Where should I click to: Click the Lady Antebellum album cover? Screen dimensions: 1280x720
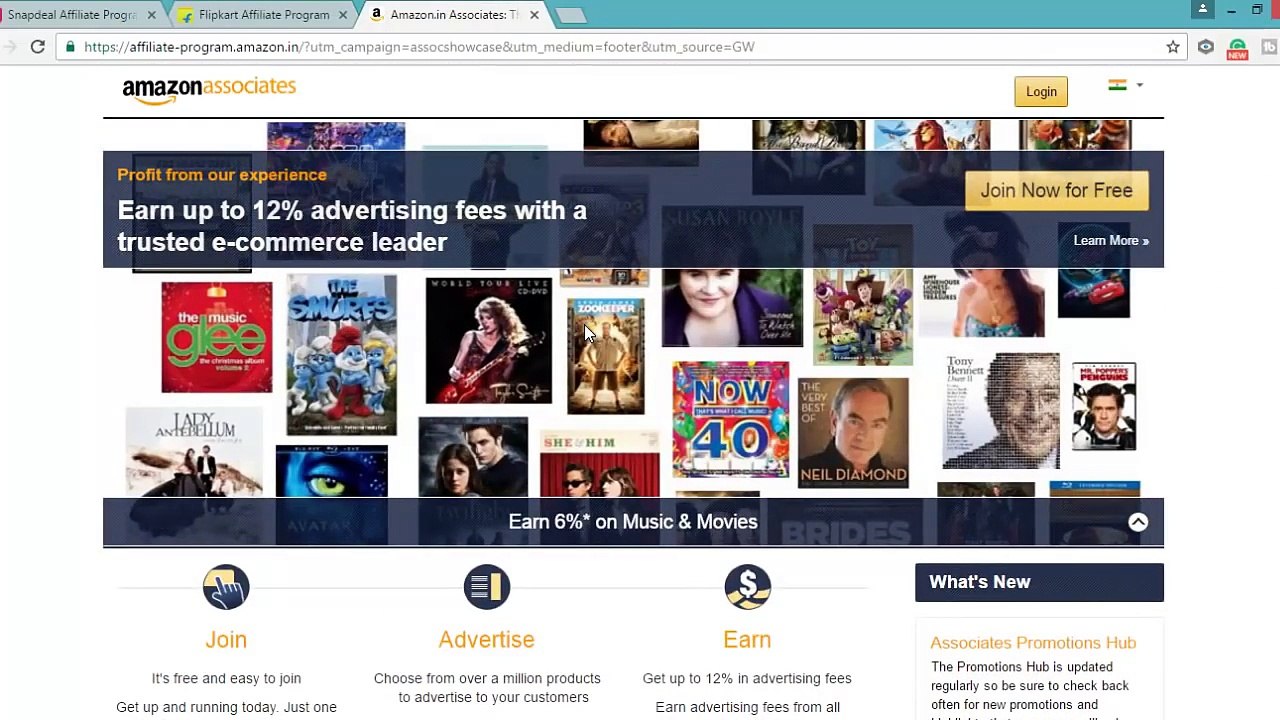pyautogui.click(x=194, y=452)
